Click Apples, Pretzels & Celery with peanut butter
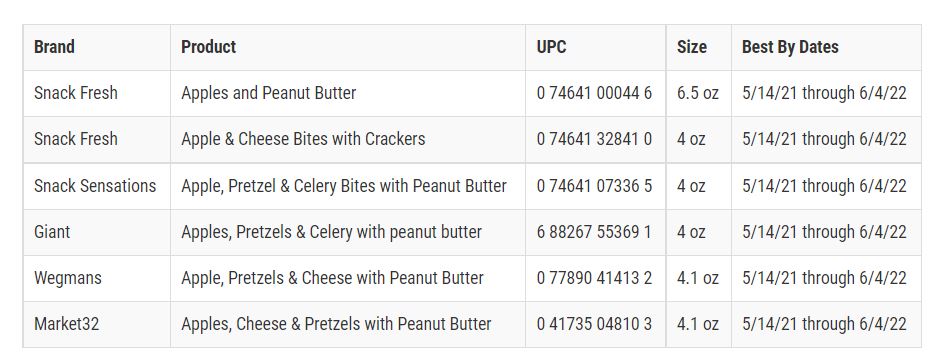Screen dimensions: 944x363 (x=331, y=232)
